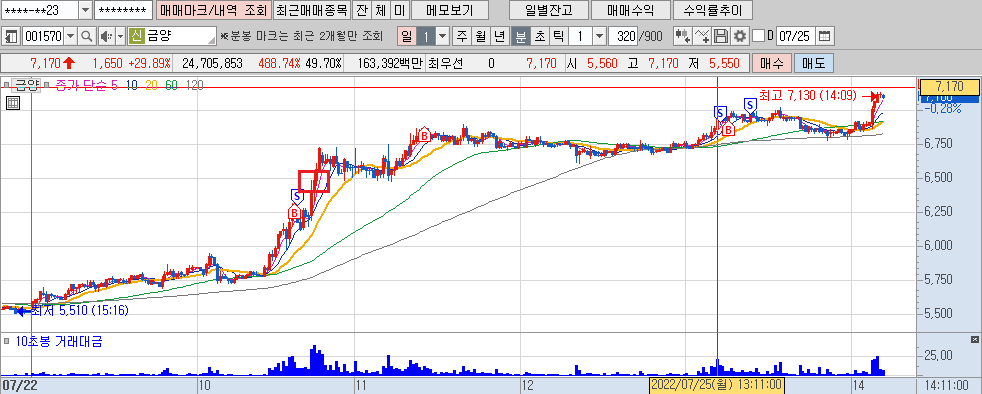Click the speaker sound icon
This screenshot has height=394, width=982.
(106, 36)
